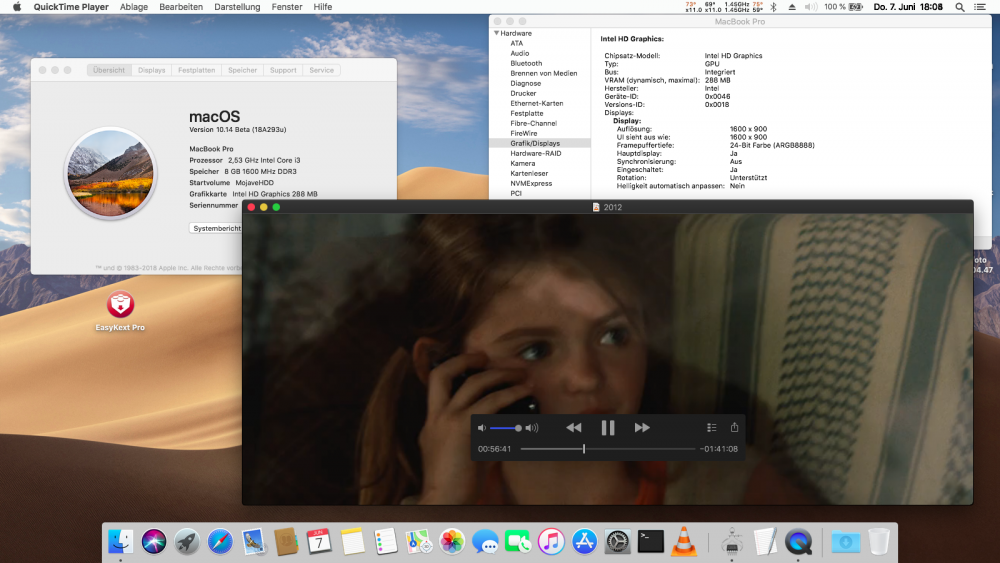Open iTunes from the Dock
1000x563 pixels.
click(551, 542)
